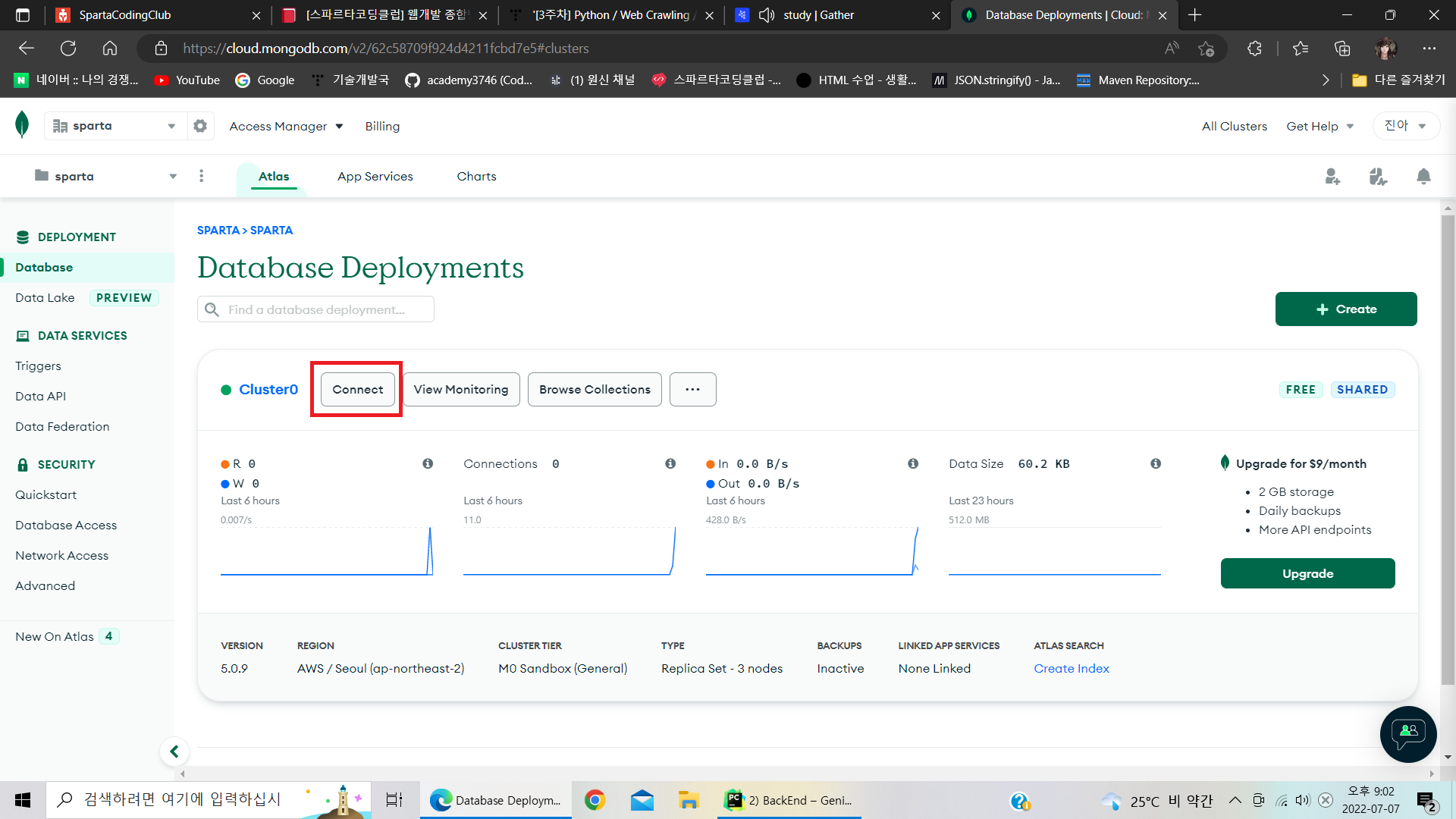The image size is (1456, 819).
Task: Open Network Access in the sidebar
Action: pos(61,555)
